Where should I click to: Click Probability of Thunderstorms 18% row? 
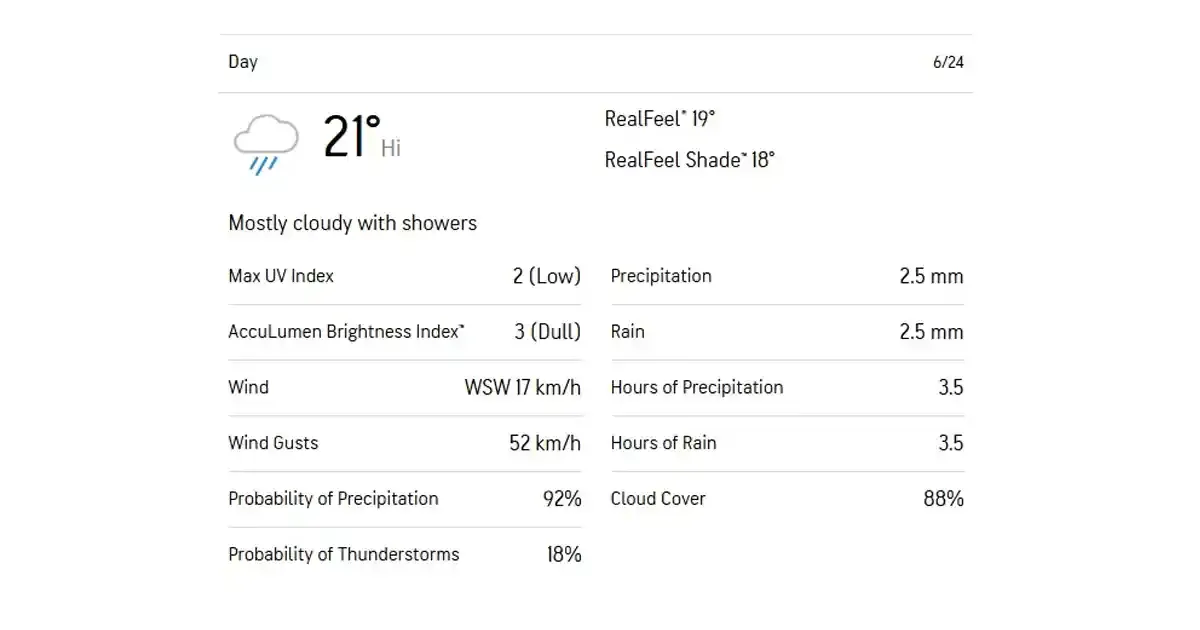pos(405,554)
